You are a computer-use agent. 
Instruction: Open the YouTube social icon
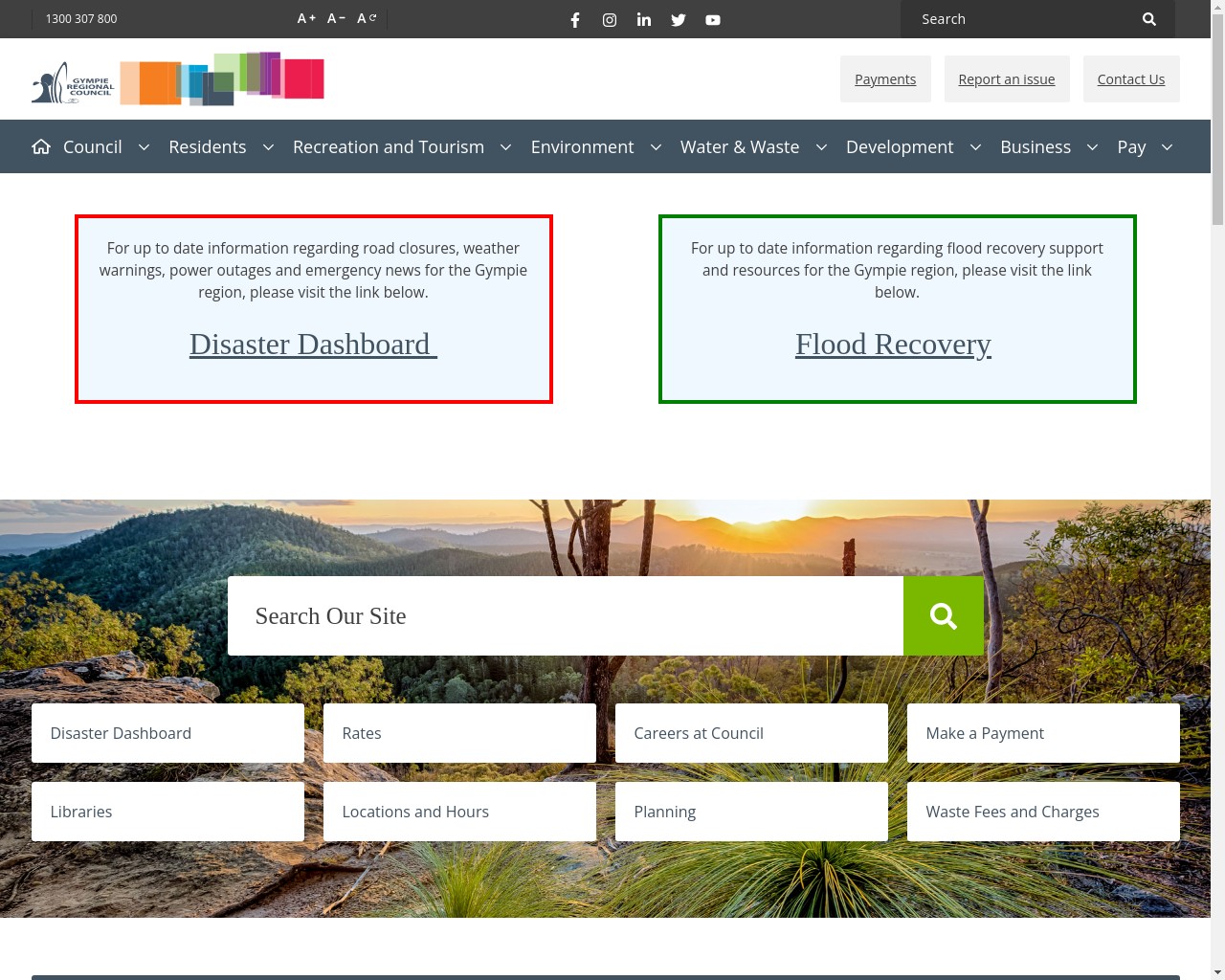point(713,20)
